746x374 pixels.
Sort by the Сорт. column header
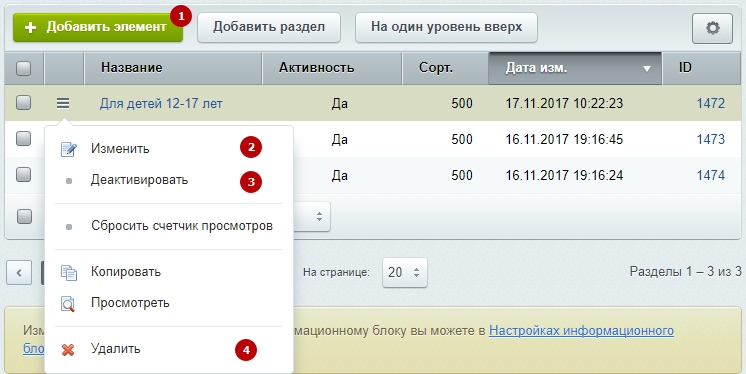[x=445, y=68]
